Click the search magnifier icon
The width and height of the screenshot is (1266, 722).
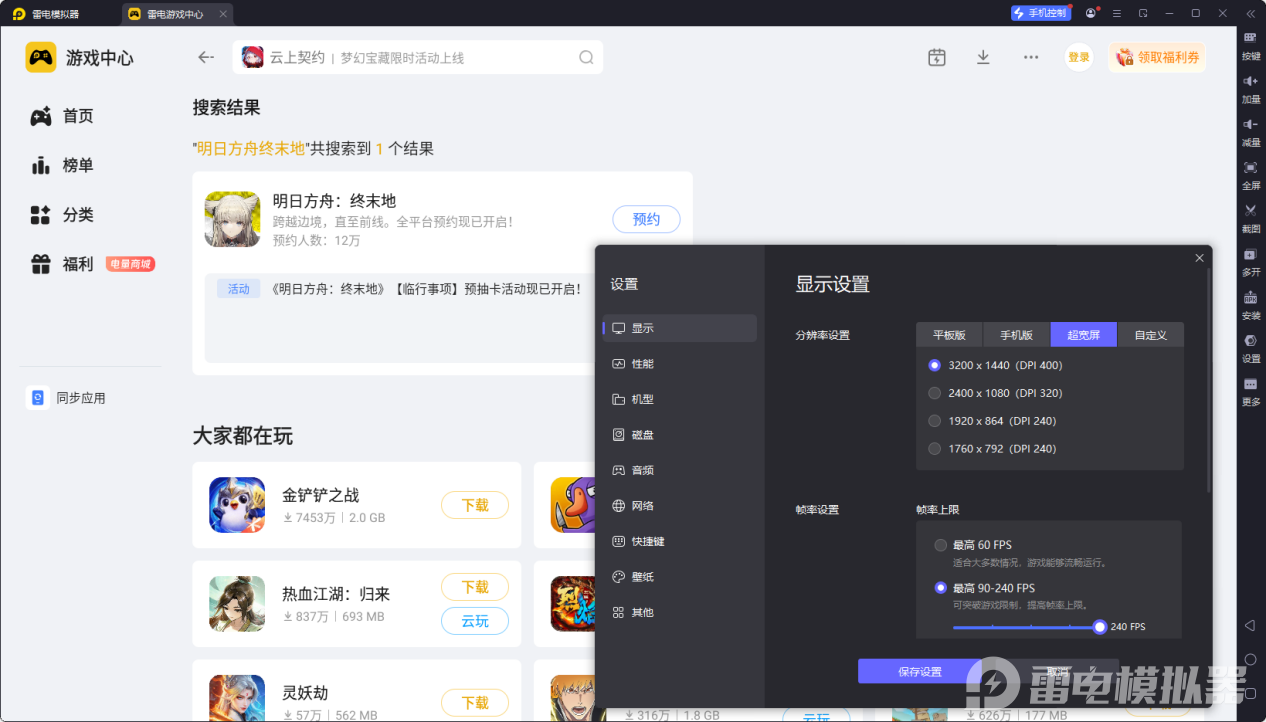(586, 57)
